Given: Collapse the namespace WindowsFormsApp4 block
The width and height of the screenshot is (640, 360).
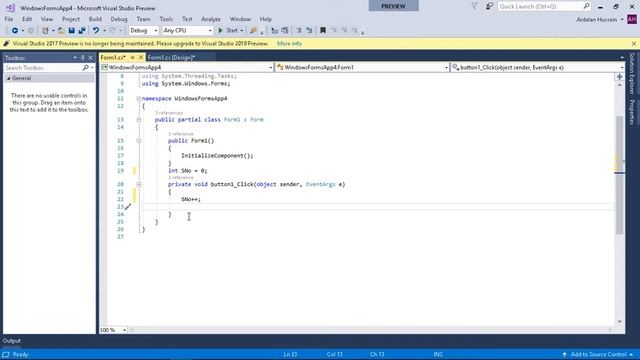Looking at the screenshot, I should (x=139, y=98).
